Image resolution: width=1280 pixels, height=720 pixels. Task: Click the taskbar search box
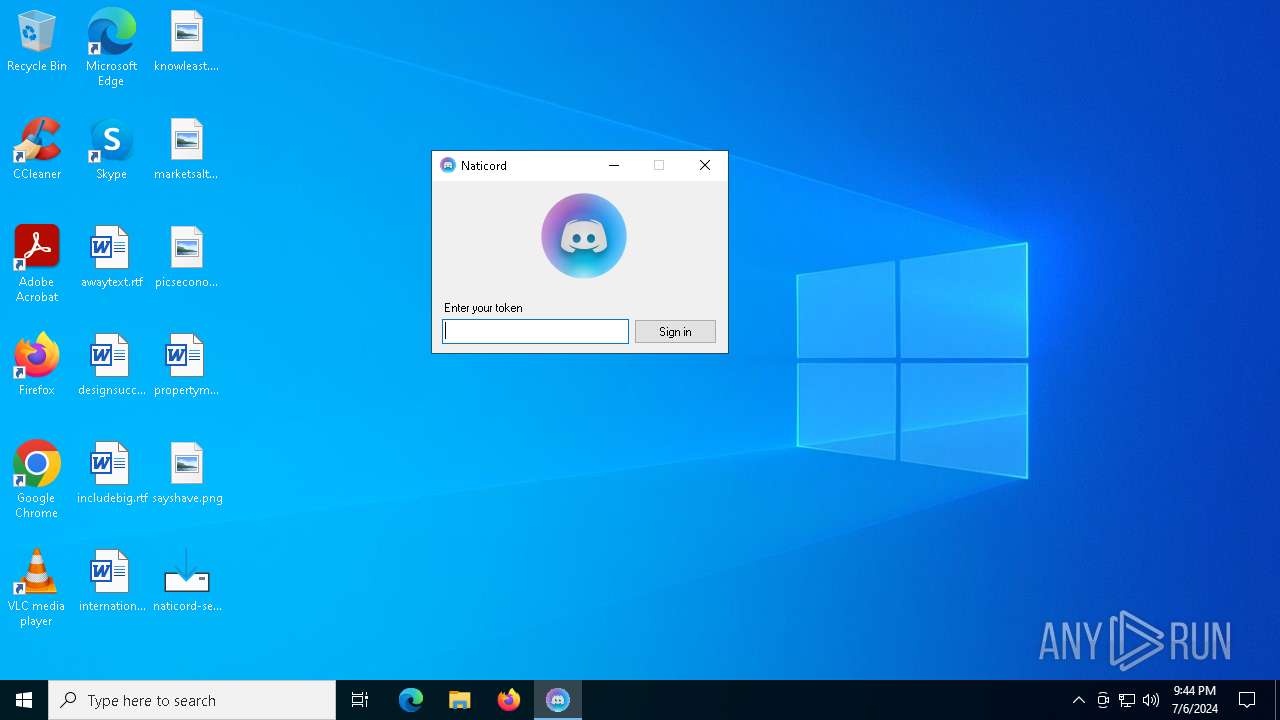(x=192, y=700)
